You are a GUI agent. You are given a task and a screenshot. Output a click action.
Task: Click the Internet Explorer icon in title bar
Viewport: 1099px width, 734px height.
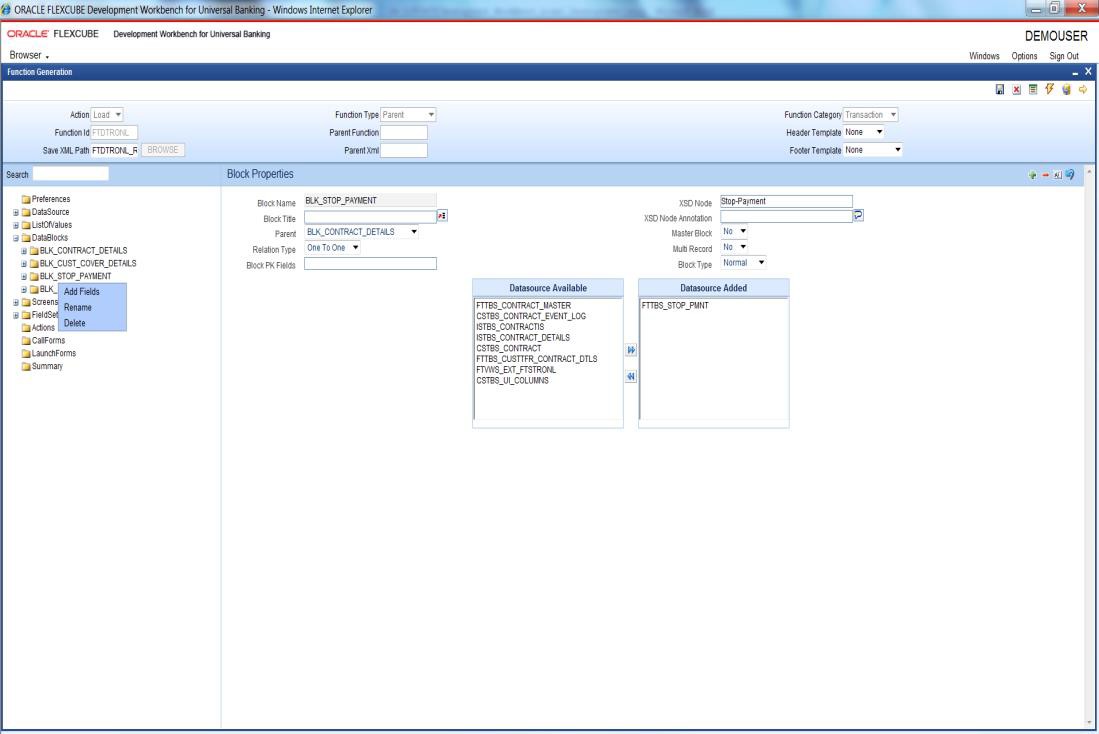point(6,10)
